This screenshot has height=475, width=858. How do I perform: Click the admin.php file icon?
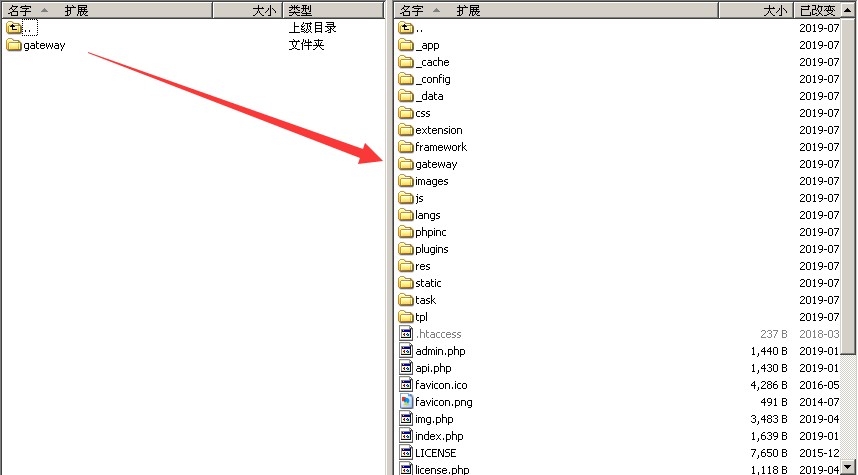pos(405,350)
